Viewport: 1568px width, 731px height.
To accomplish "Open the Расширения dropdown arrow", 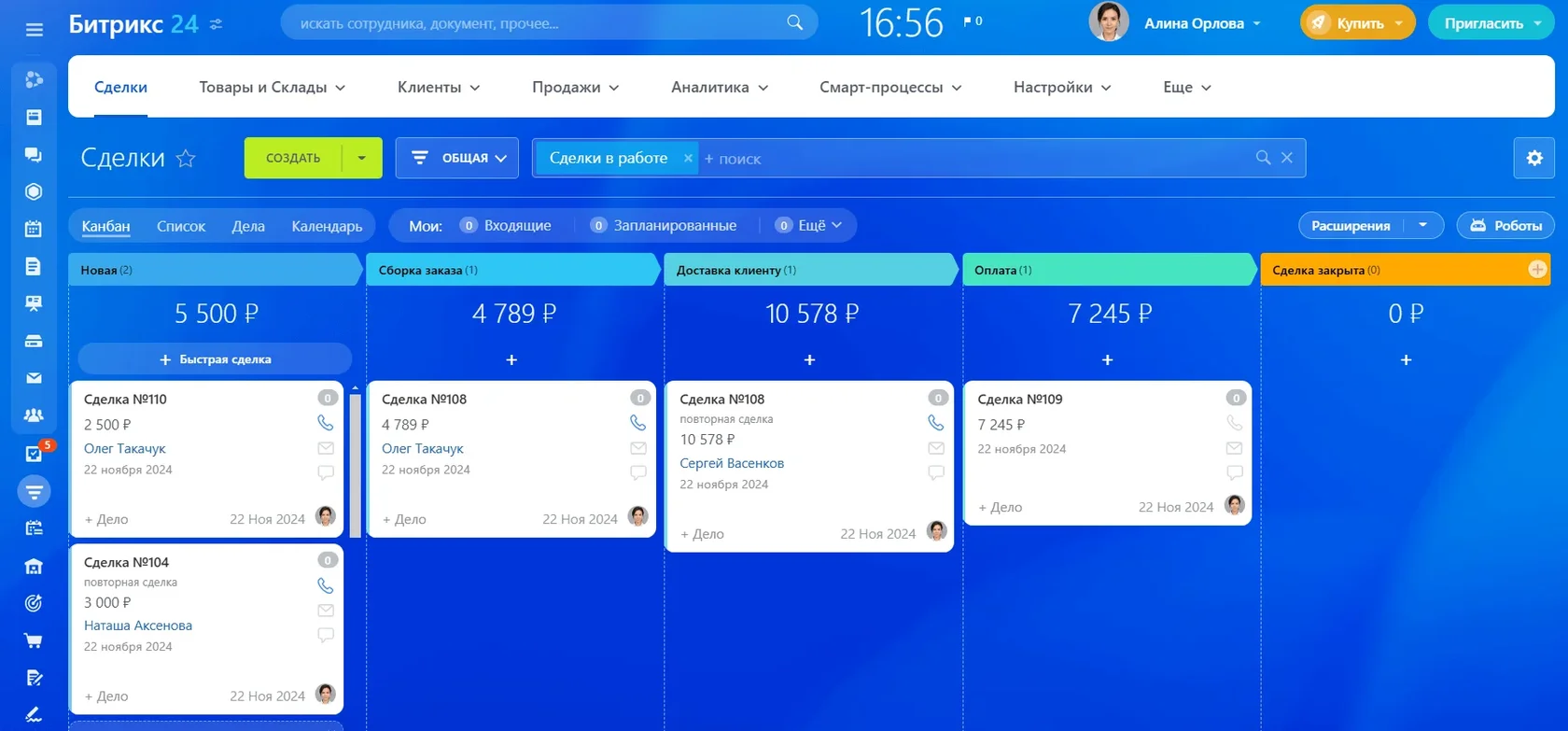I will [x=1423, y=225].
